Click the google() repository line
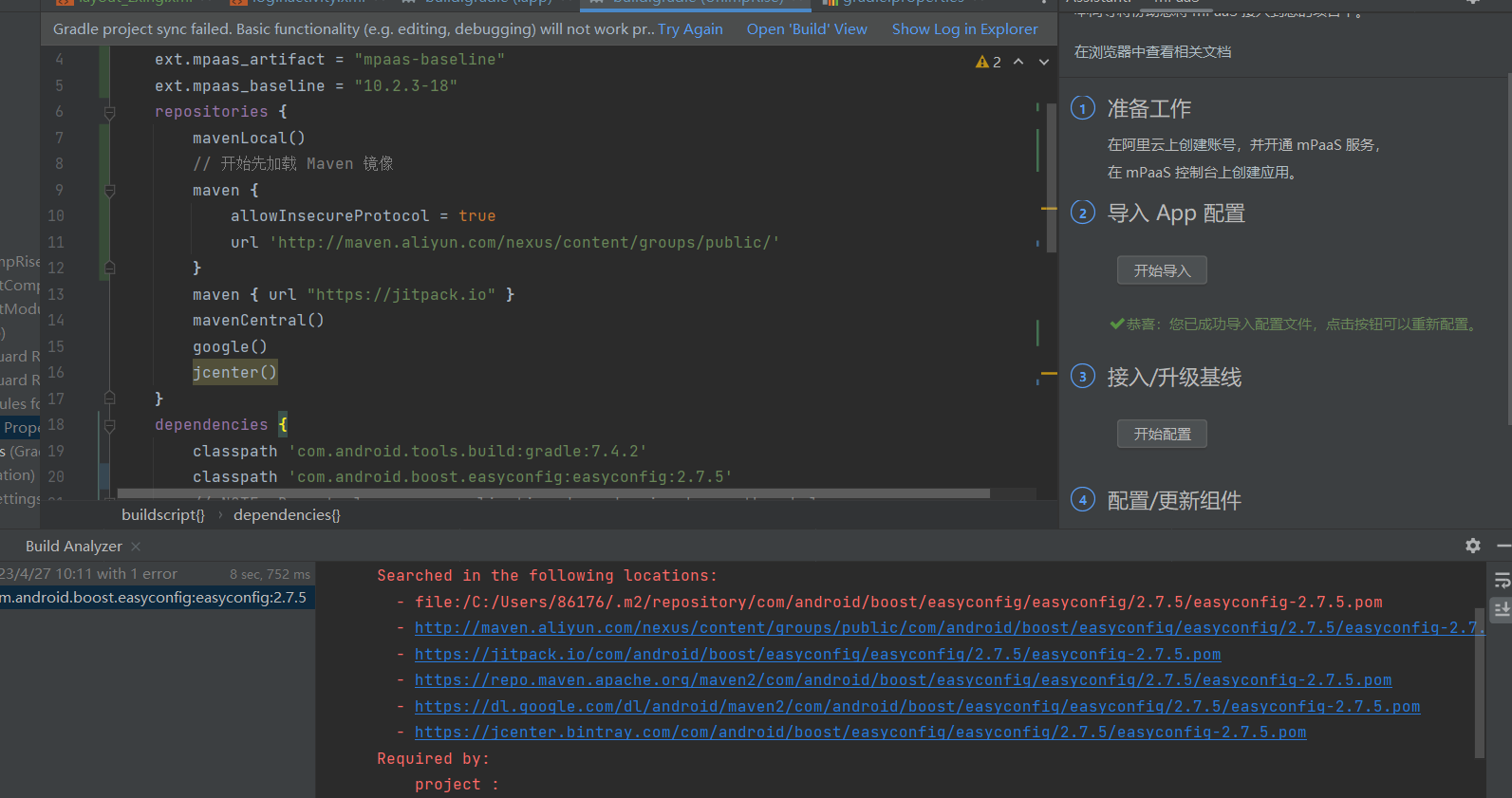The width and height of the screenshot is (1512, 798). point(230,347)
